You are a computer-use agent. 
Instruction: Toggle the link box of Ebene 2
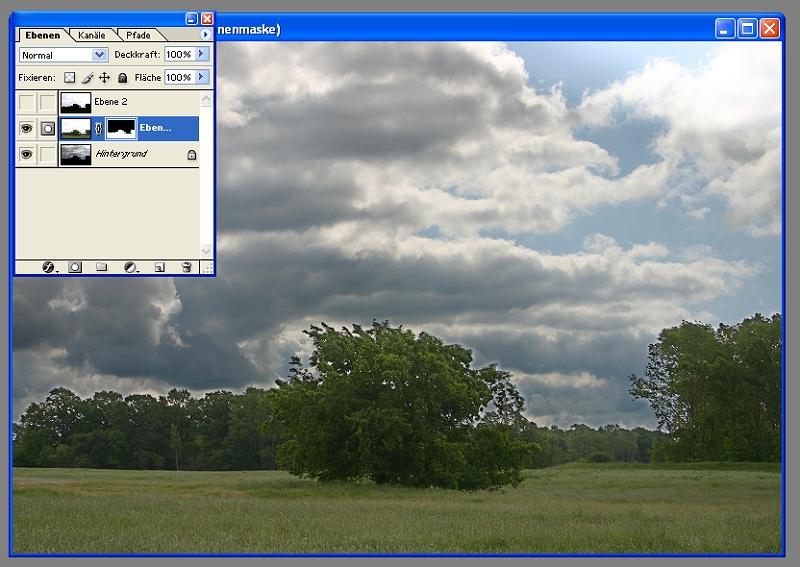[x=47, y=102]
